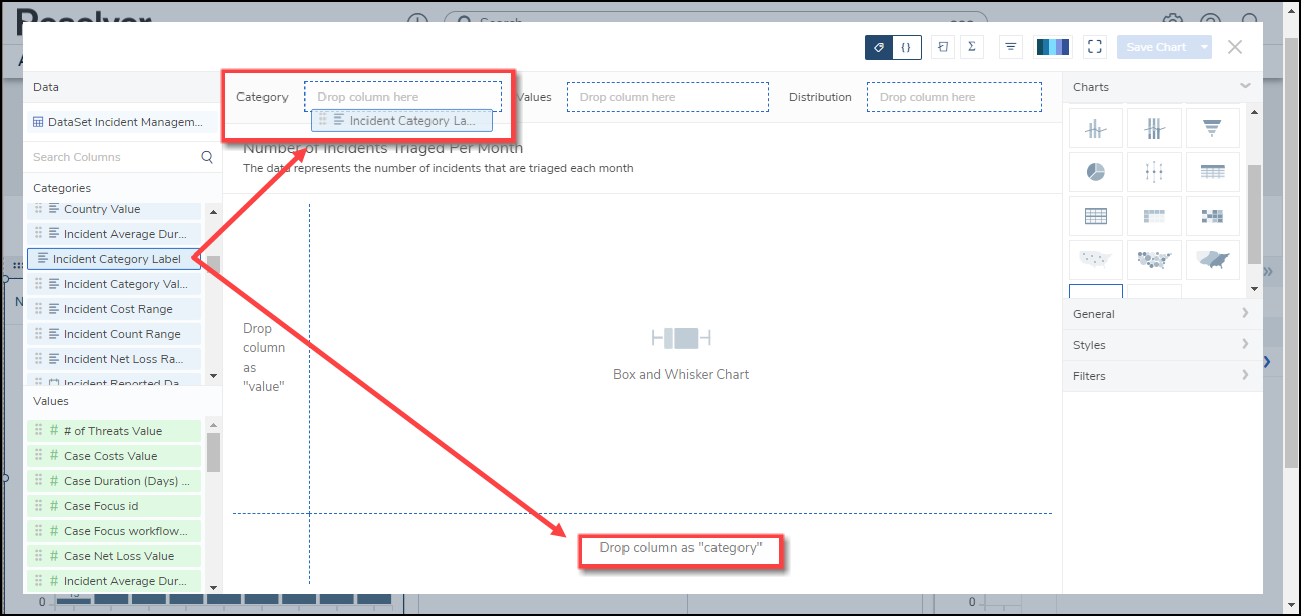Select Incident Net Loss Ra... column
1301x616 pixels.
coord(114,359)
